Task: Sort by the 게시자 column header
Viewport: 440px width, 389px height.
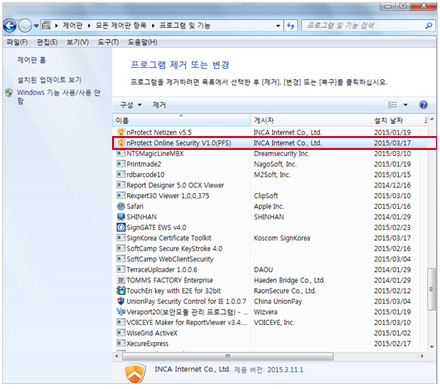Action: [x=310, y=120]
